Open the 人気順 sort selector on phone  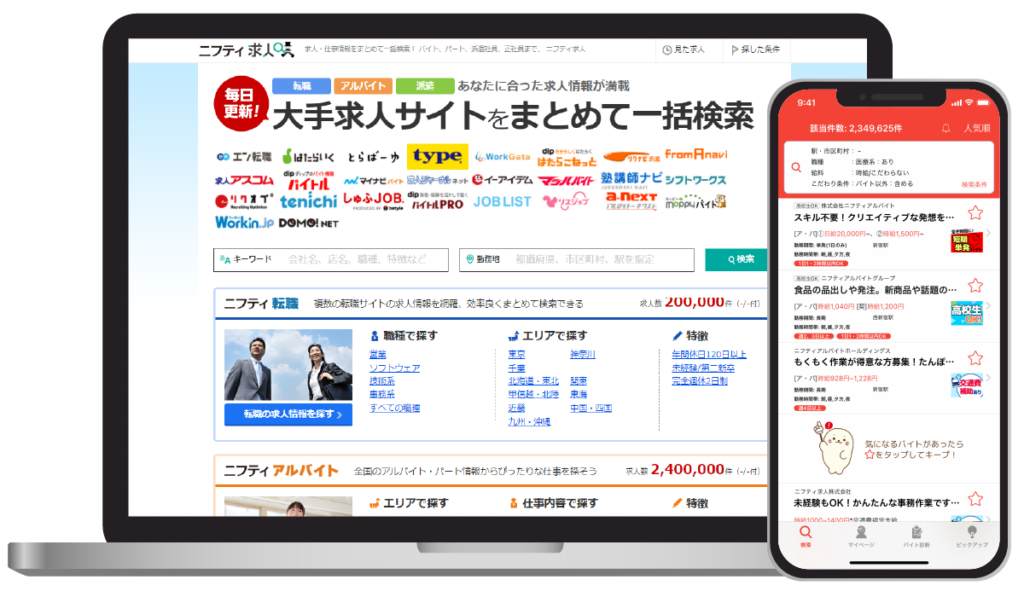[977, 128]
